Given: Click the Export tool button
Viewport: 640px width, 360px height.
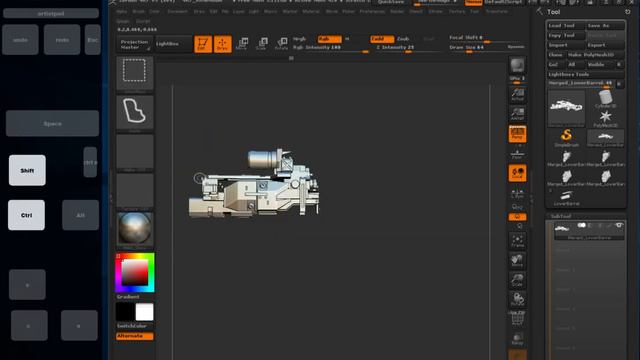Looking at the screenshot, I should (x=605, y=45).
